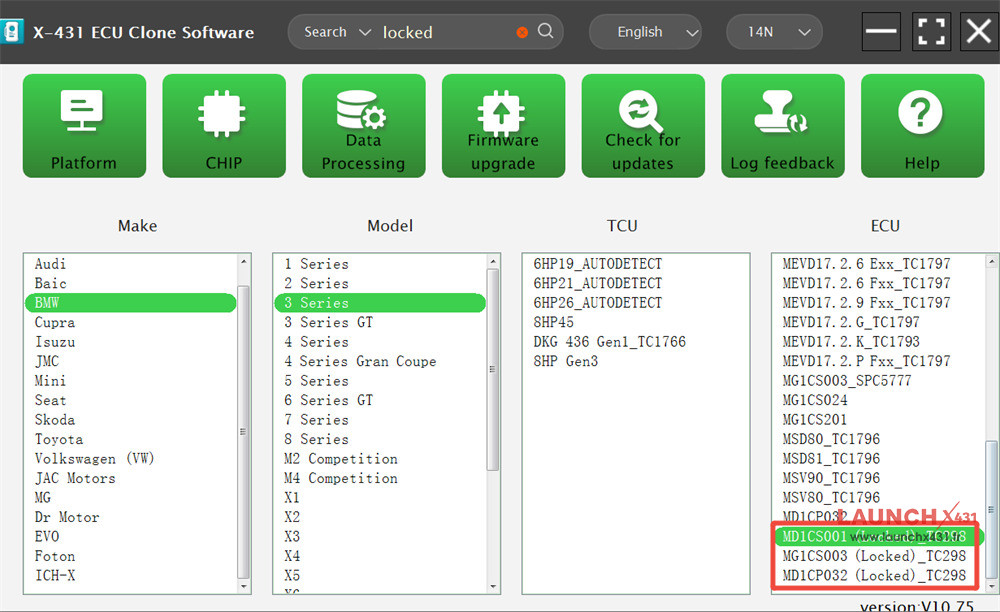Open Data Processing
The image size is (1000, 612).
click(x=364, y=126)
